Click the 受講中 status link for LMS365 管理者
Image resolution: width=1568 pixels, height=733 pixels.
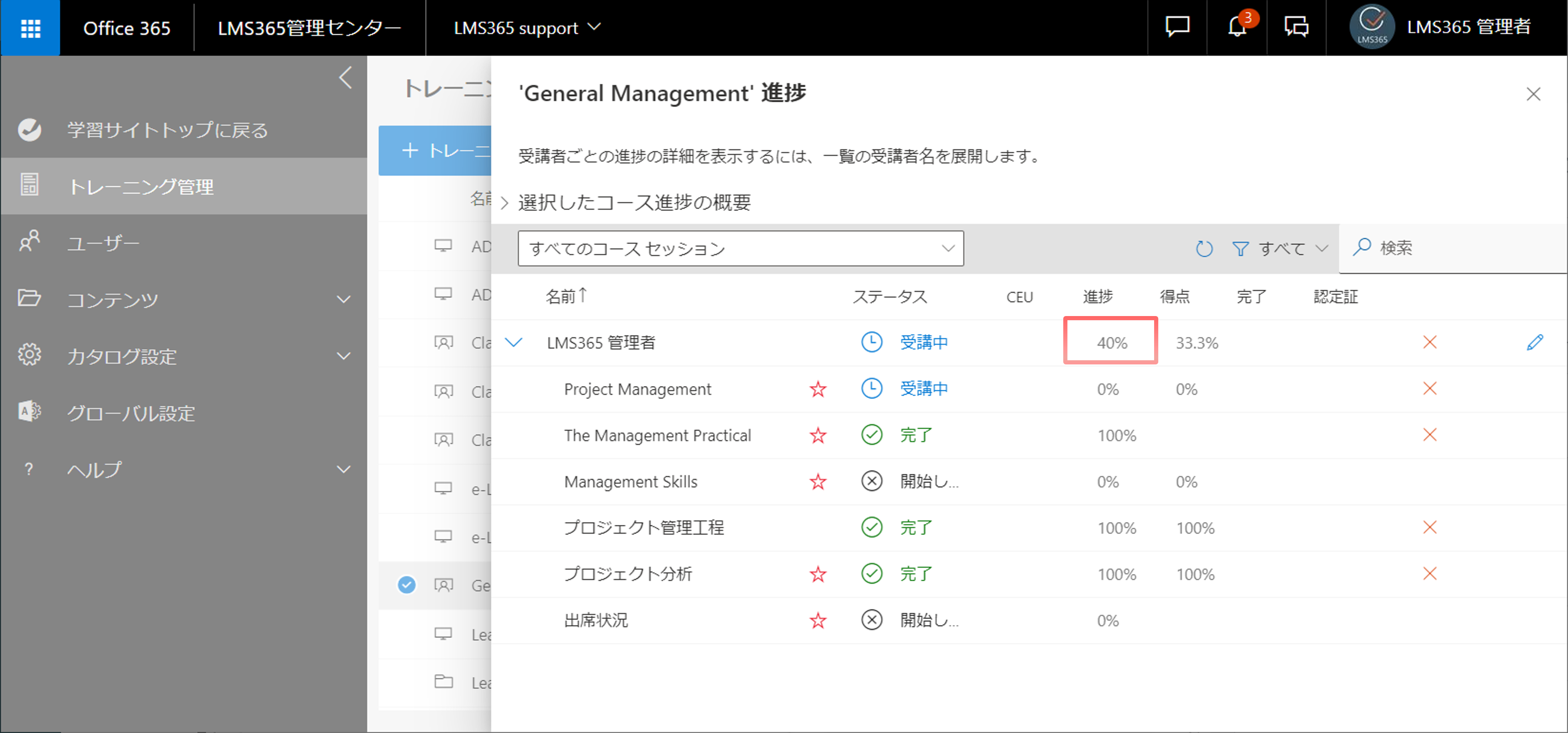pos(924,343)
